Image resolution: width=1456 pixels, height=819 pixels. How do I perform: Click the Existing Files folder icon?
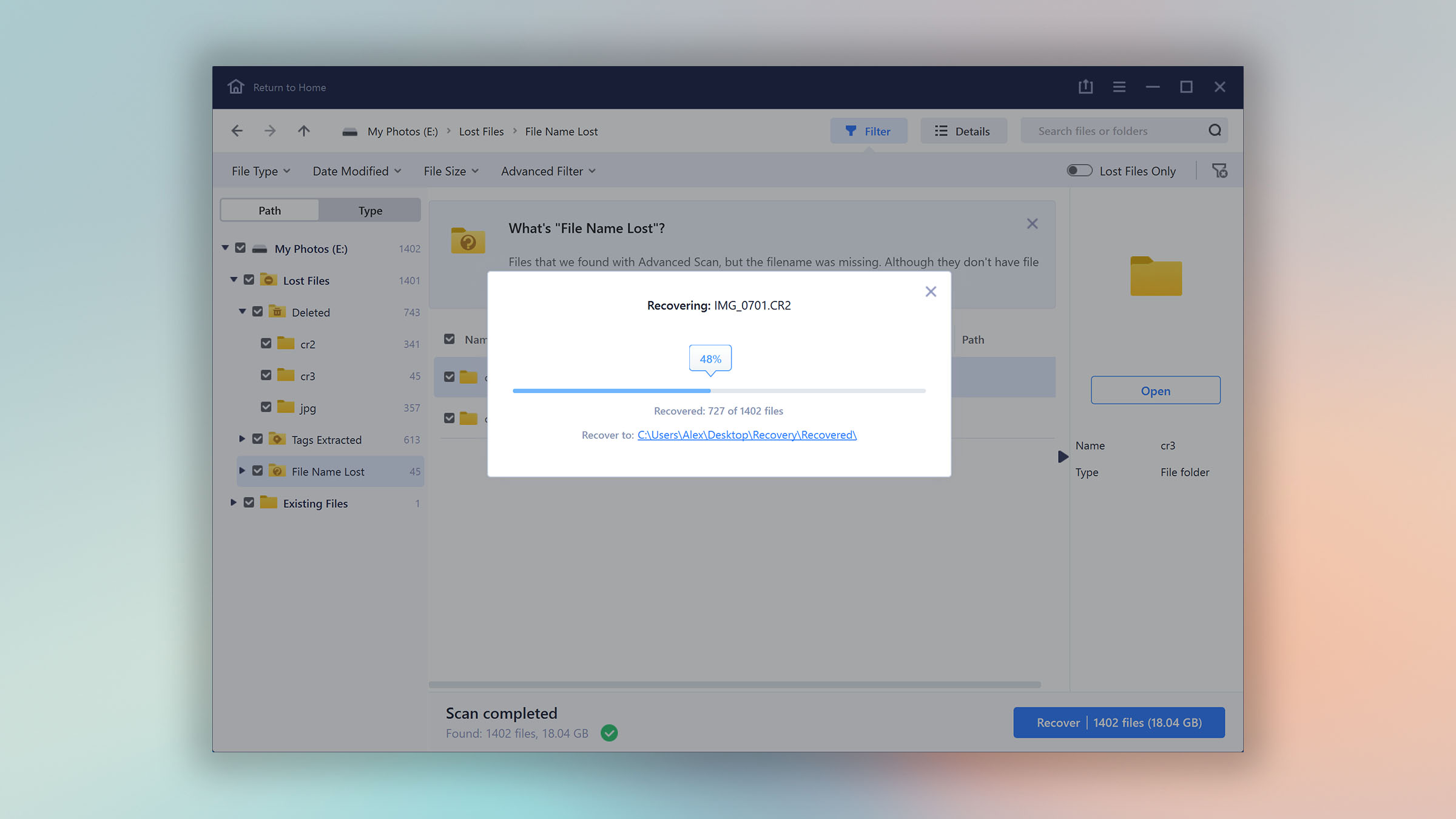click(269, 502)
